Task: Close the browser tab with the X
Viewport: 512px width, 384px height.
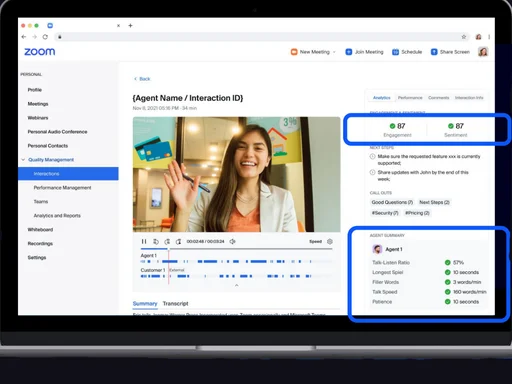Action: pyautogui.click(x=118, y=25)
